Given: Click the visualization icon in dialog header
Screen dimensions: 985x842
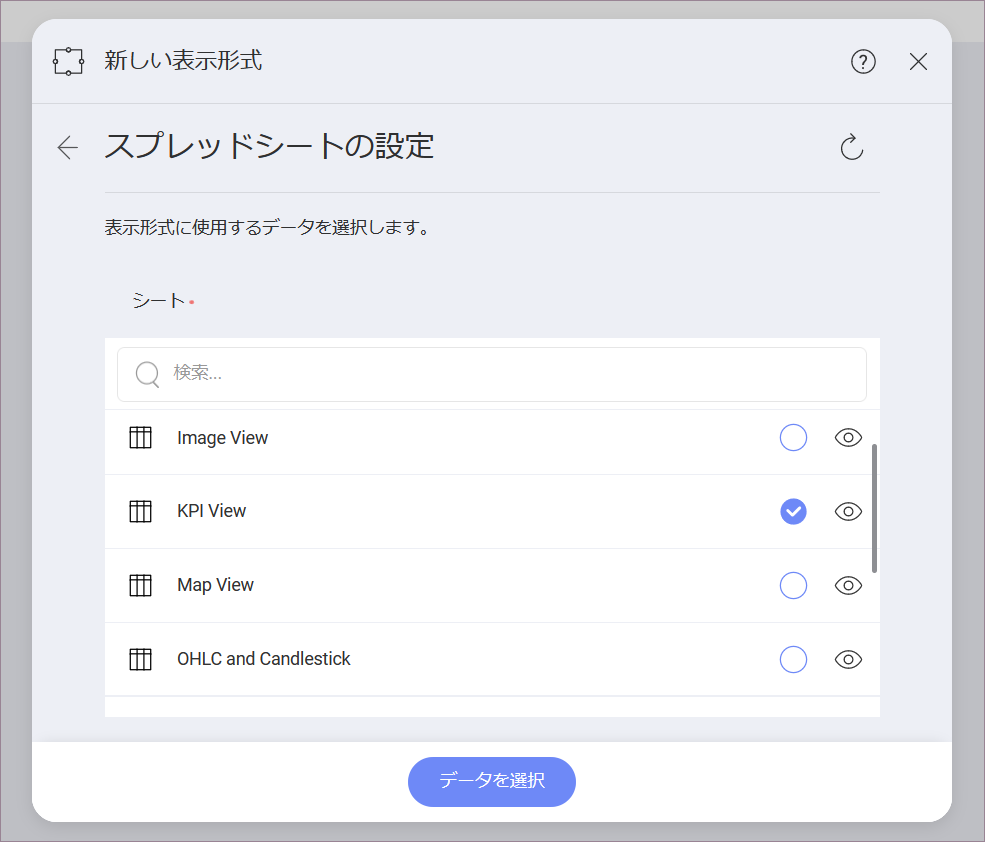Looking at the screenshot, I should click(x=68, y=62).
